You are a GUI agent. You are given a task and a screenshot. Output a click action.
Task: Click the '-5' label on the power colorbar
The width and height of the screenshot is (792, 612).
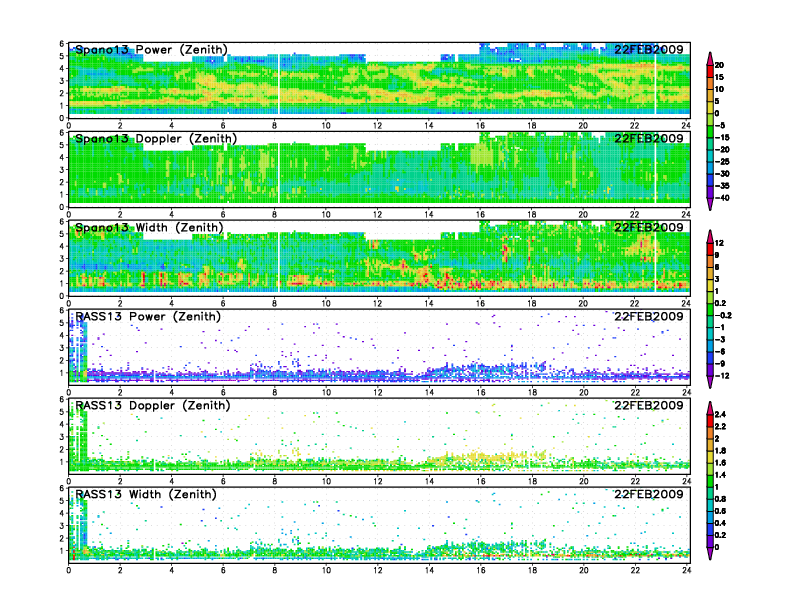(720, 125)
